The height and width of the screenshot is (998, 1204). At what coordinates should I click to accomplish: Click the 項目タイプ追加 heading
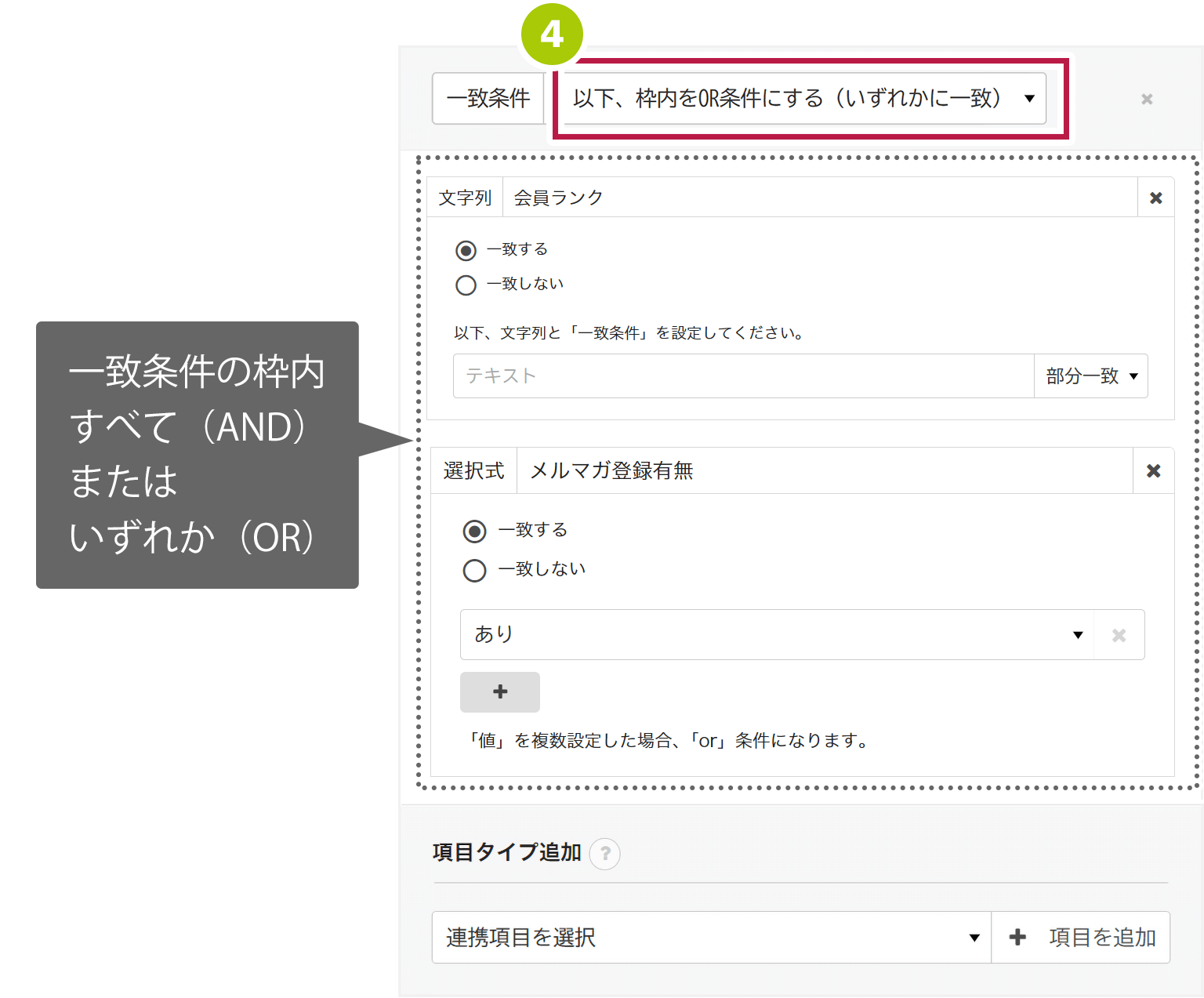coord(506,852)
